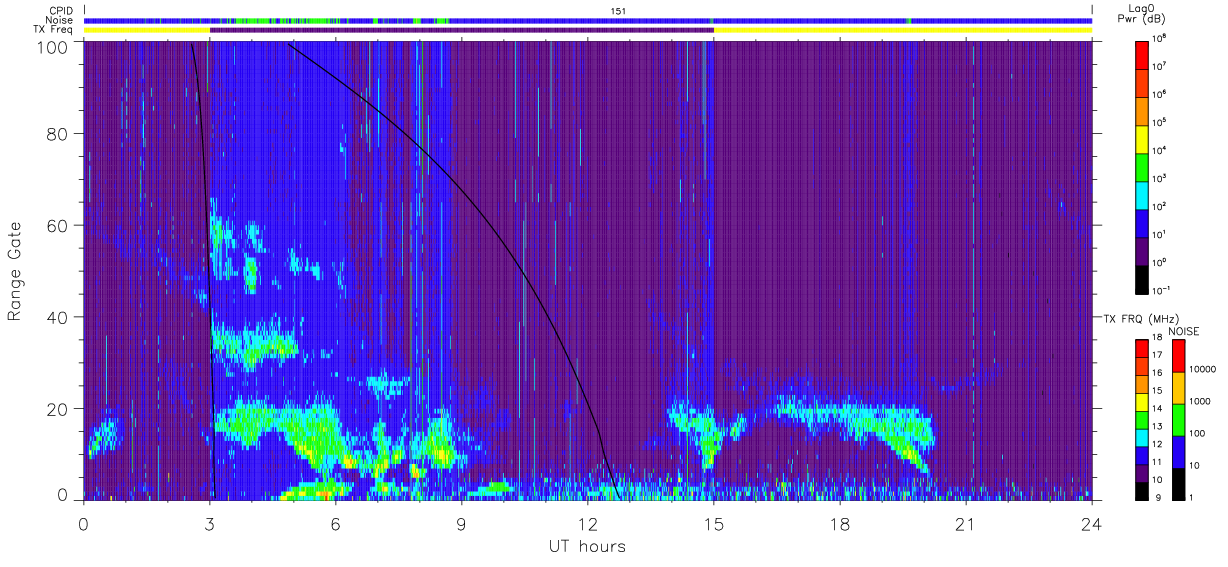This screenshot has height=567, width=1228.
Task: Pick the red segment of the TX FRQ colorbar
Action: 1142,347
